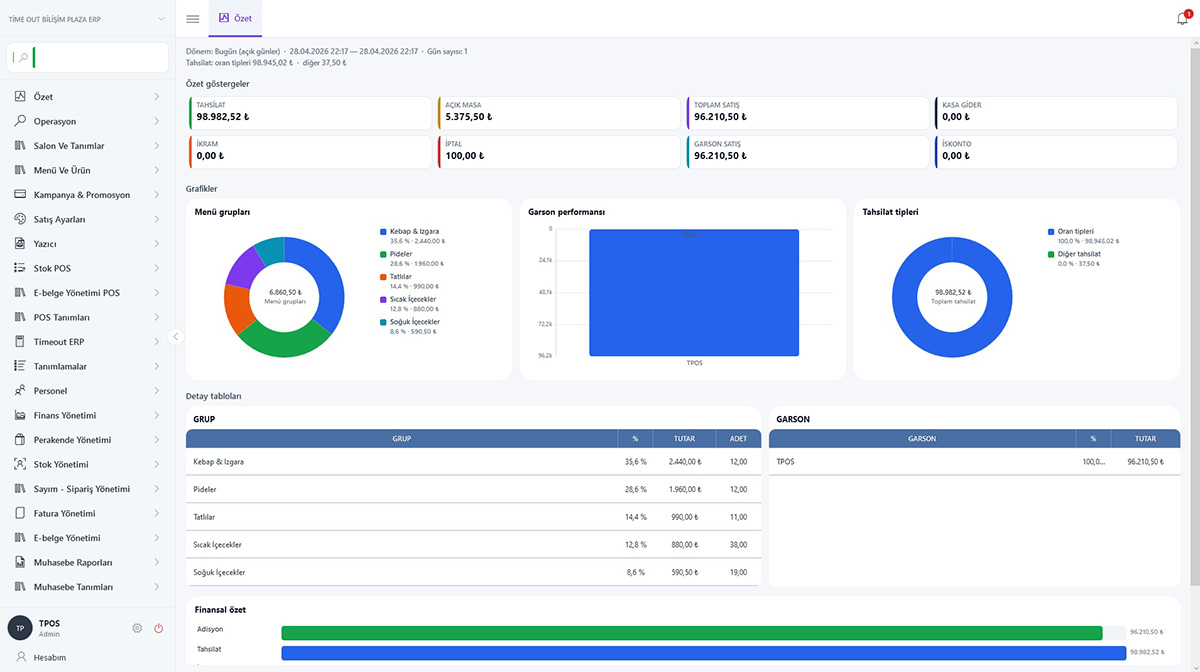
Task: Open user settings gear icon
Action: click(x=137, y=628)
